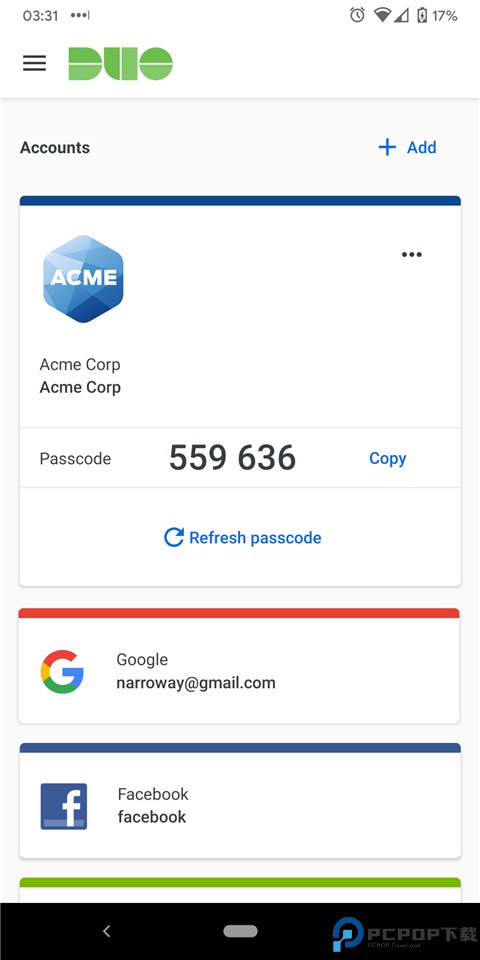Viewport: 480px width, 960px height.
Task: Open Acme Corp three-dot options menu
Action: (x=411, y=255)
